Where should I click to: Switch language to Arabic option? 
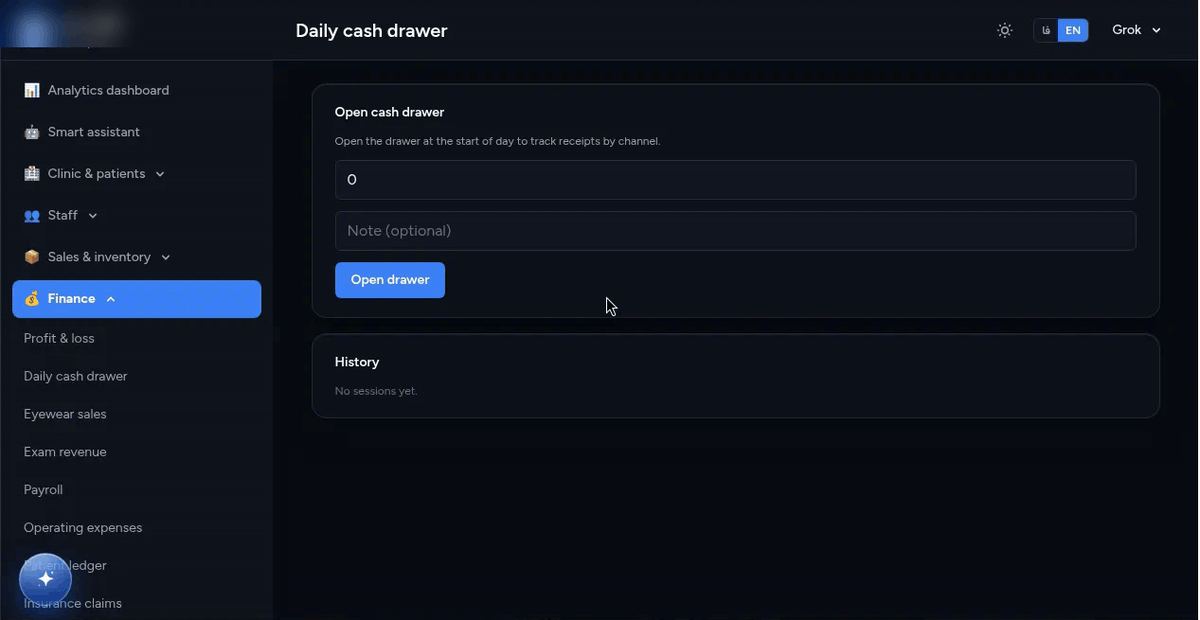(1046, 30)
